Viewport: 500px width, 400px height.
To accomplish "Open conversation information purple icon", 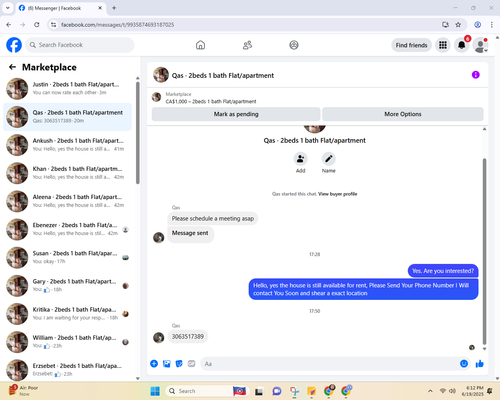I will [x=475, y=75].
